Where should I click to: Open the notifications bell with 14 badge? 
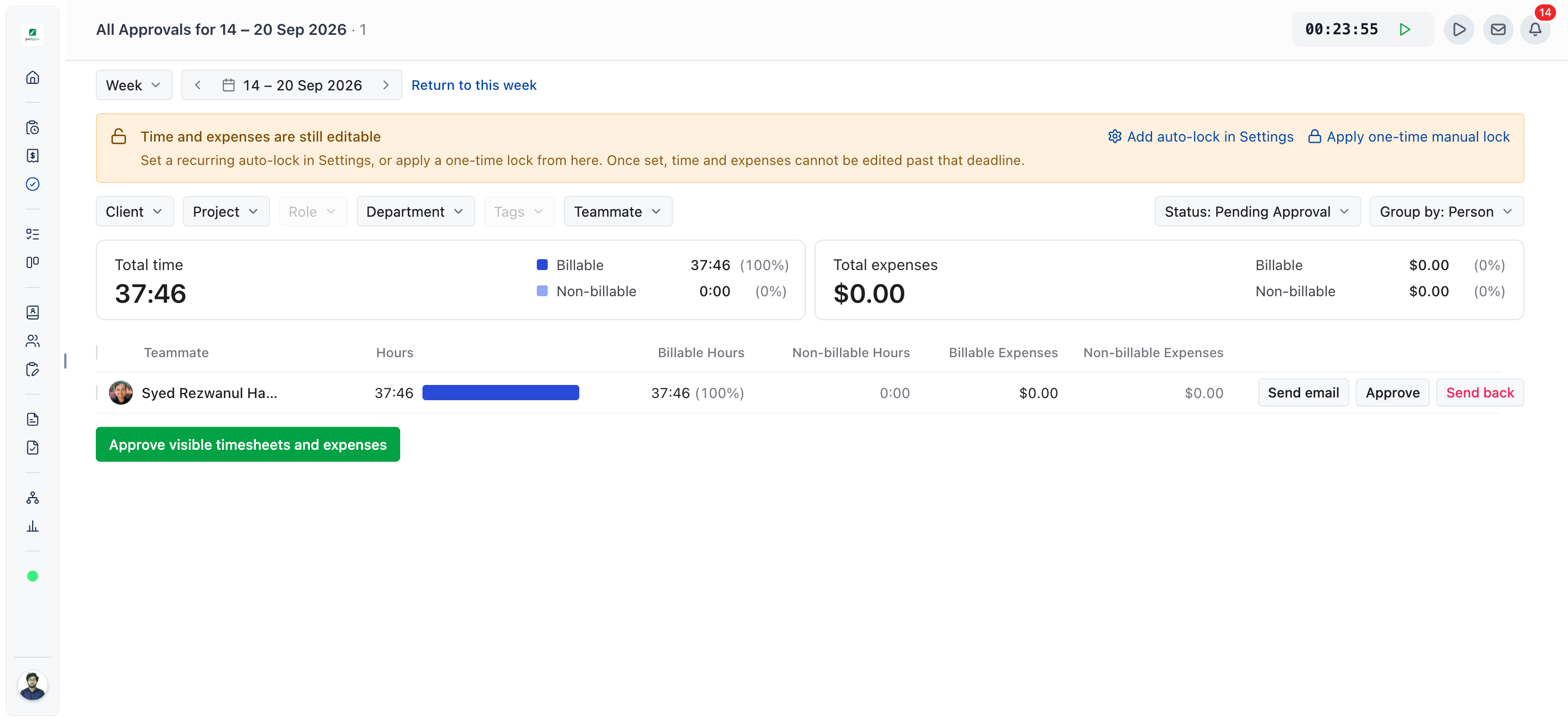(1535, 29)
